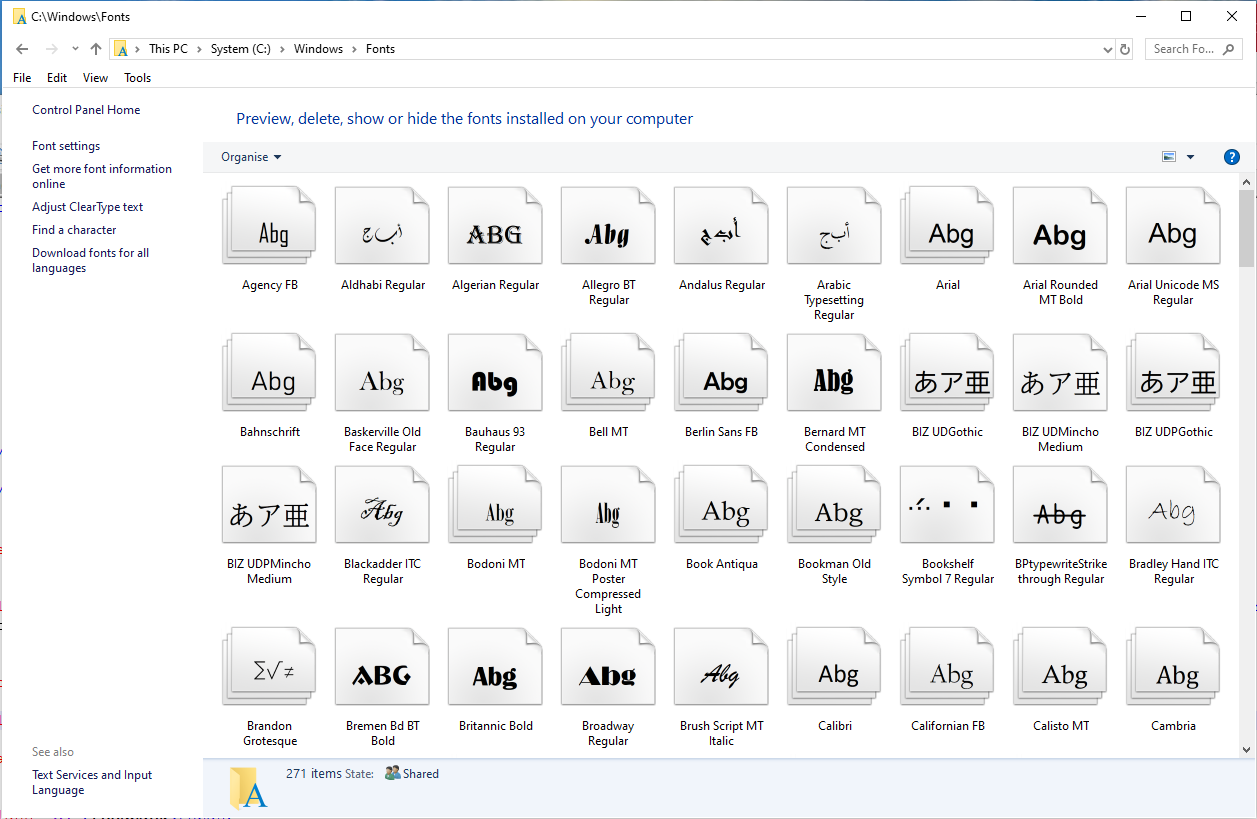The width and height of the screenshot is (1257, 819).
Task: Select the Bauhaus 93 Regular font icon
Action: tap(495, 374)
